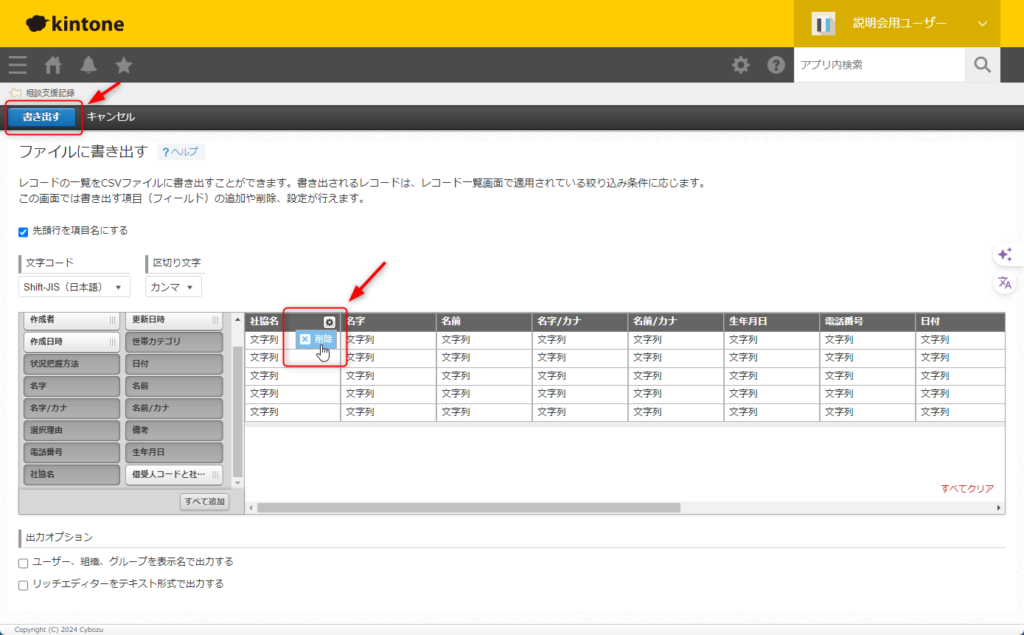The height and width of the screenshot is (635, 1024).
Task: Open the notifications bell
Action: pyautogui.click(x=89, y=65)
